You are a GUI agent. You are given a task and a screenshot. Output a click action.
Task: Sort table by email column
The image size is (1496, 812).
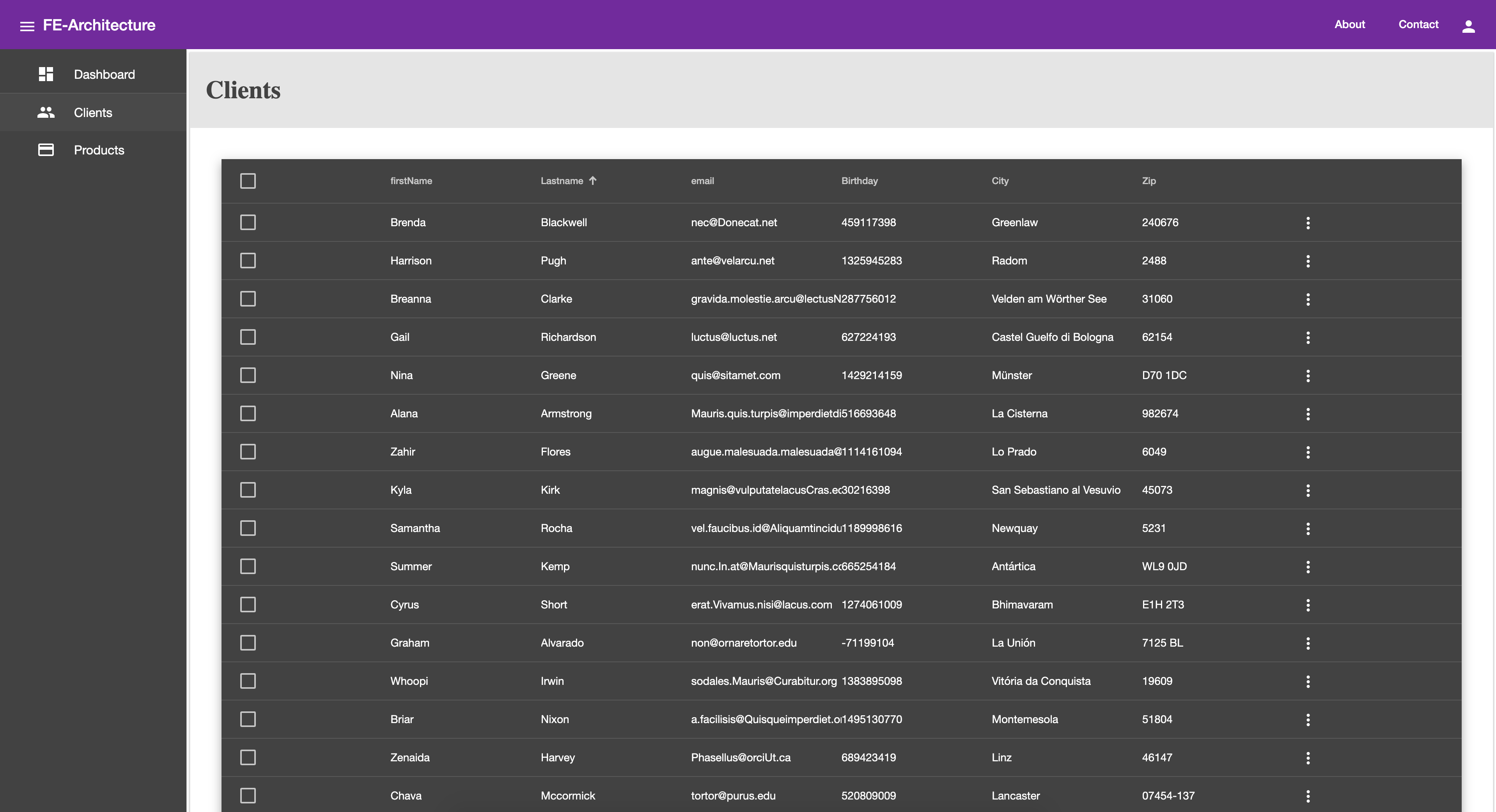coord(702,181)
